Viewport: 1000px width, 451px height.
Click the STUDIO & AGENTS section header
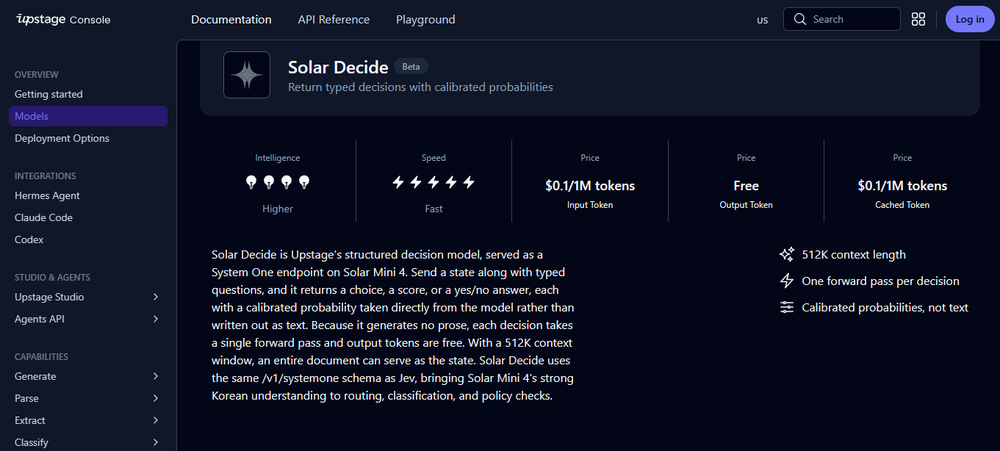point(52,277)
